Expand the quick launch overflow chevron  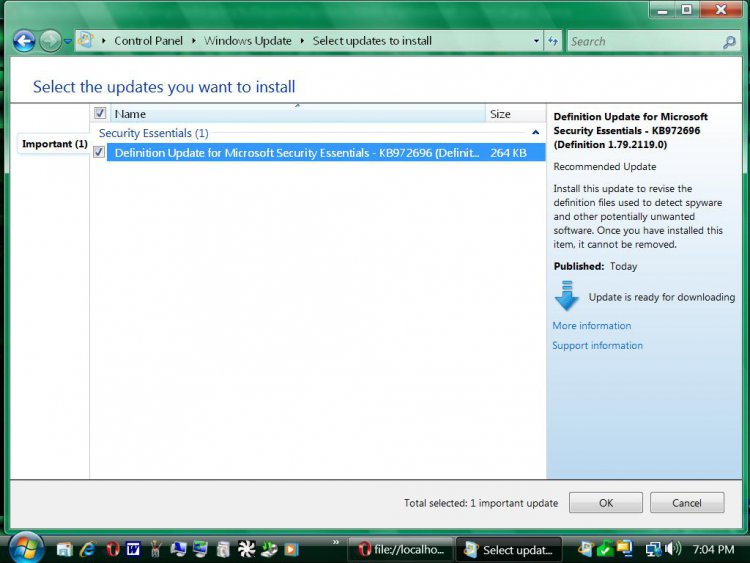(x=336, y=542)
